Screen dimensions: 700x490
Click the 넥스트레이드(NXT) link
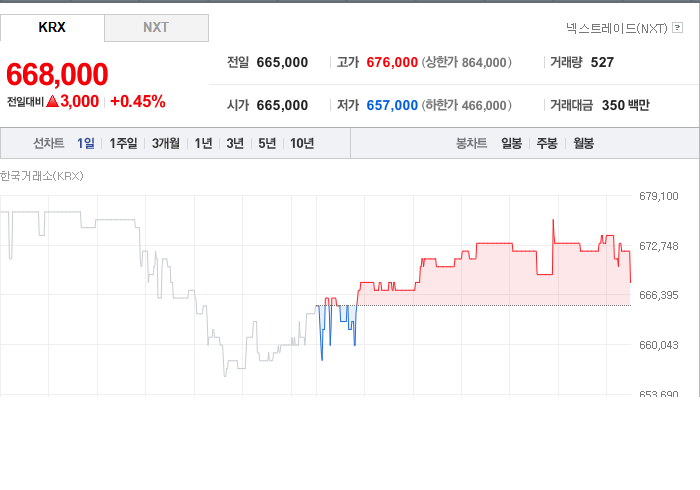click(x=617, y=28)
